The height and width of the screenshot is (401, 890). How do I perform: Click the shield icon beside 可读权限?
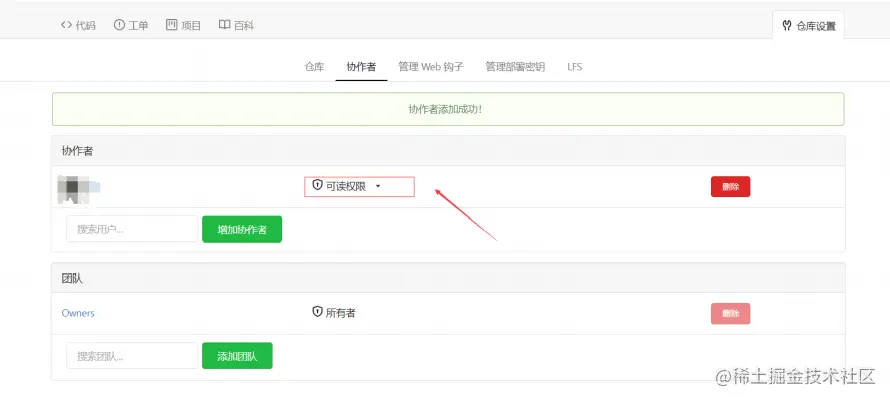[317, 185]
